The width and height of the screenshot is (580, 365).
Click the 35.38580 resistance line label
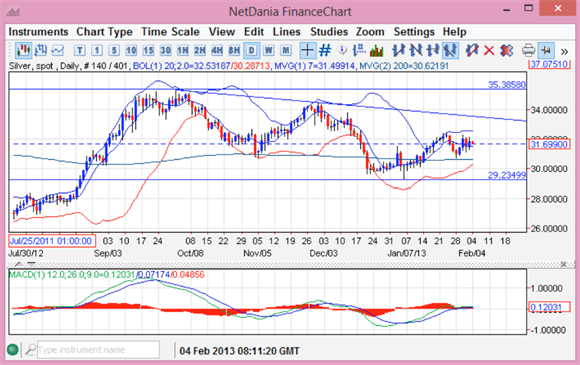pyautogui.click(x=506, y=85)
